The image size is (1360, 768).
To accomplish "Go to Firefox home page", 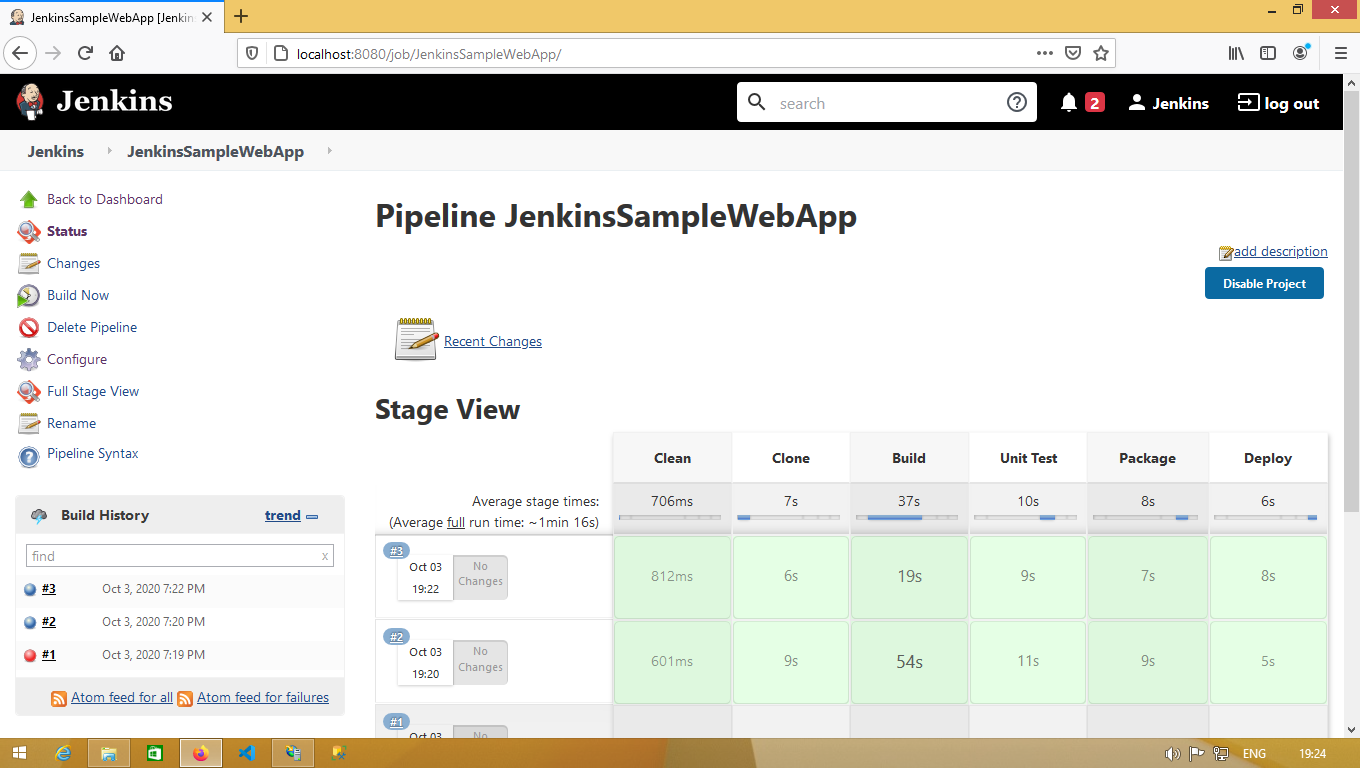I will [x=117, y=53].
